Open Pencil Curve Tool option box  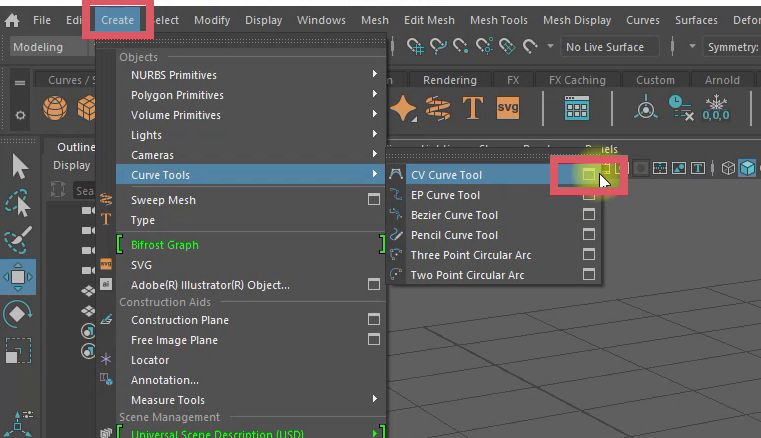tap(589, 235)
